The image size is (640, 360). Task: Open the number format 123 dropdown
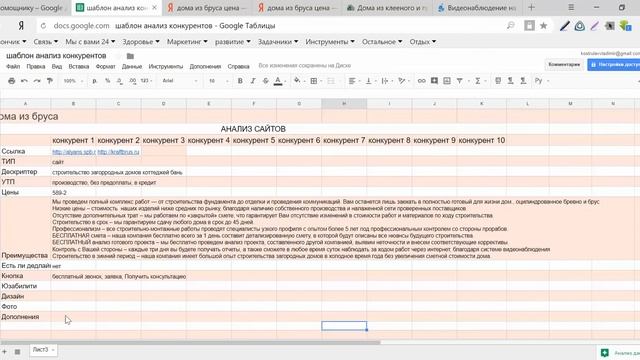[x=146, y=81]
